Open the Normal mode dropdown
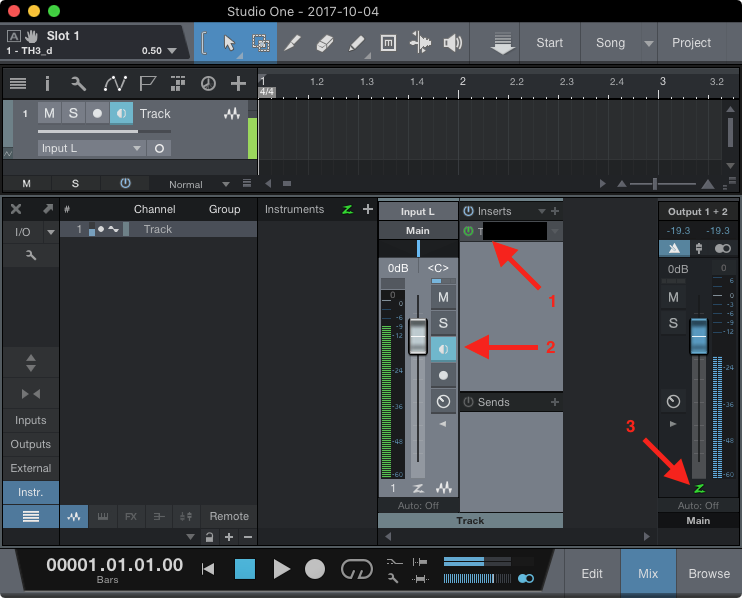 click(226, 184)
